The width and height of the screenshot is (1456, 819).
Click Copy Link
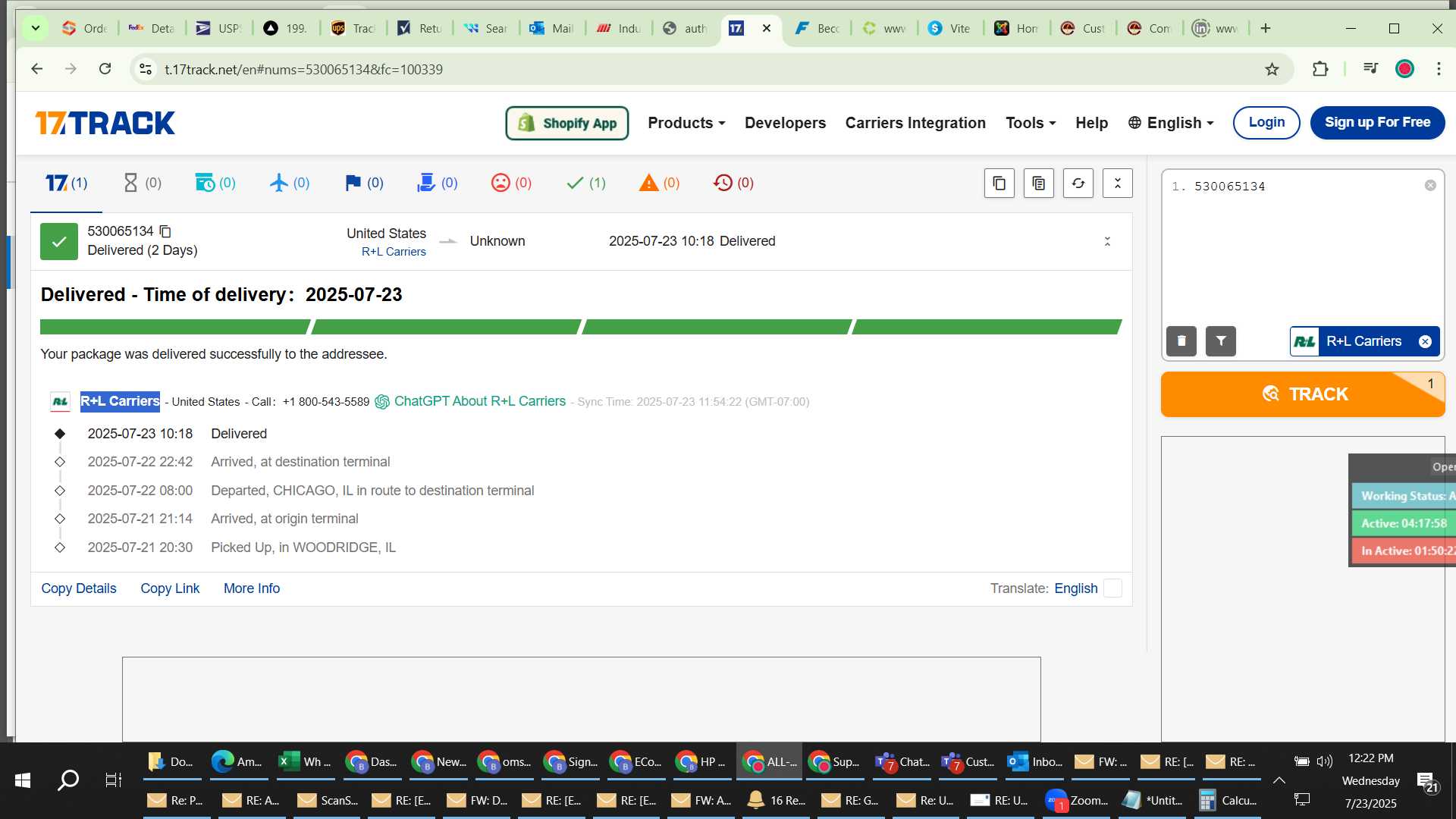click(170, 588)
